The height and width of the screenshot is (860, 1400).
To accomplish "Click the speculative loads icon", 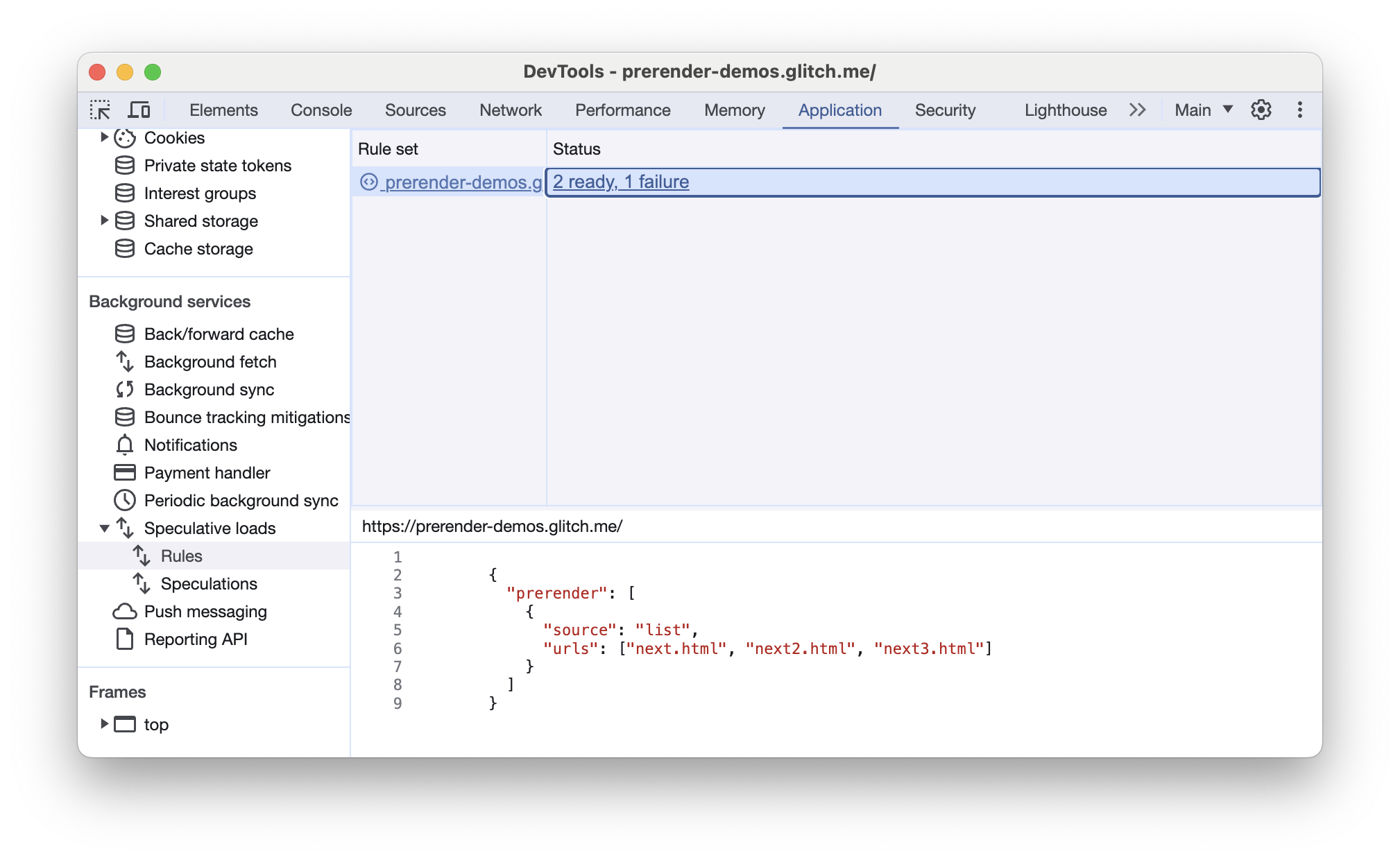I will click(128, 527).
